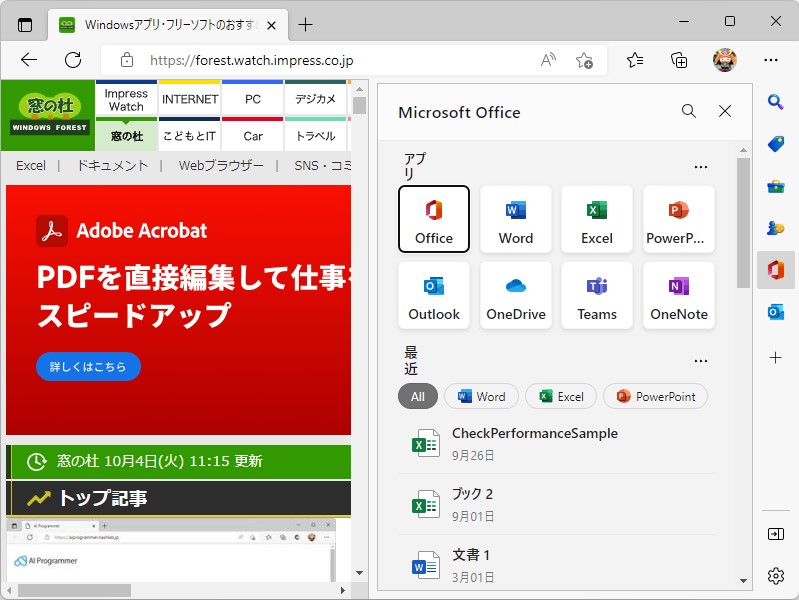Open the PowerPoint app tile

coord(678,219)
